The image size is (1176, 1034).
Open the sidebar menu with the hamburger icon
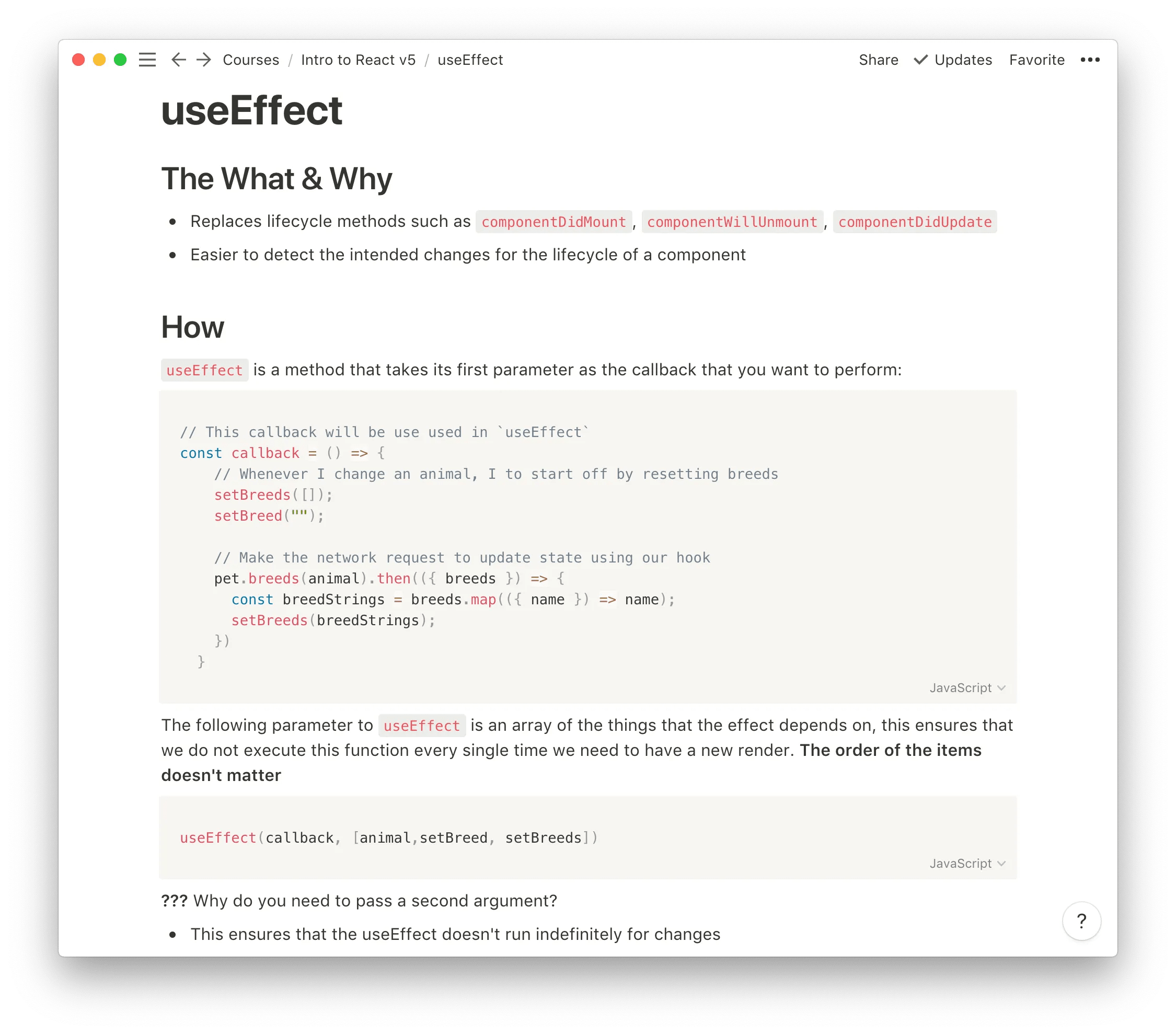pos(147,60)
